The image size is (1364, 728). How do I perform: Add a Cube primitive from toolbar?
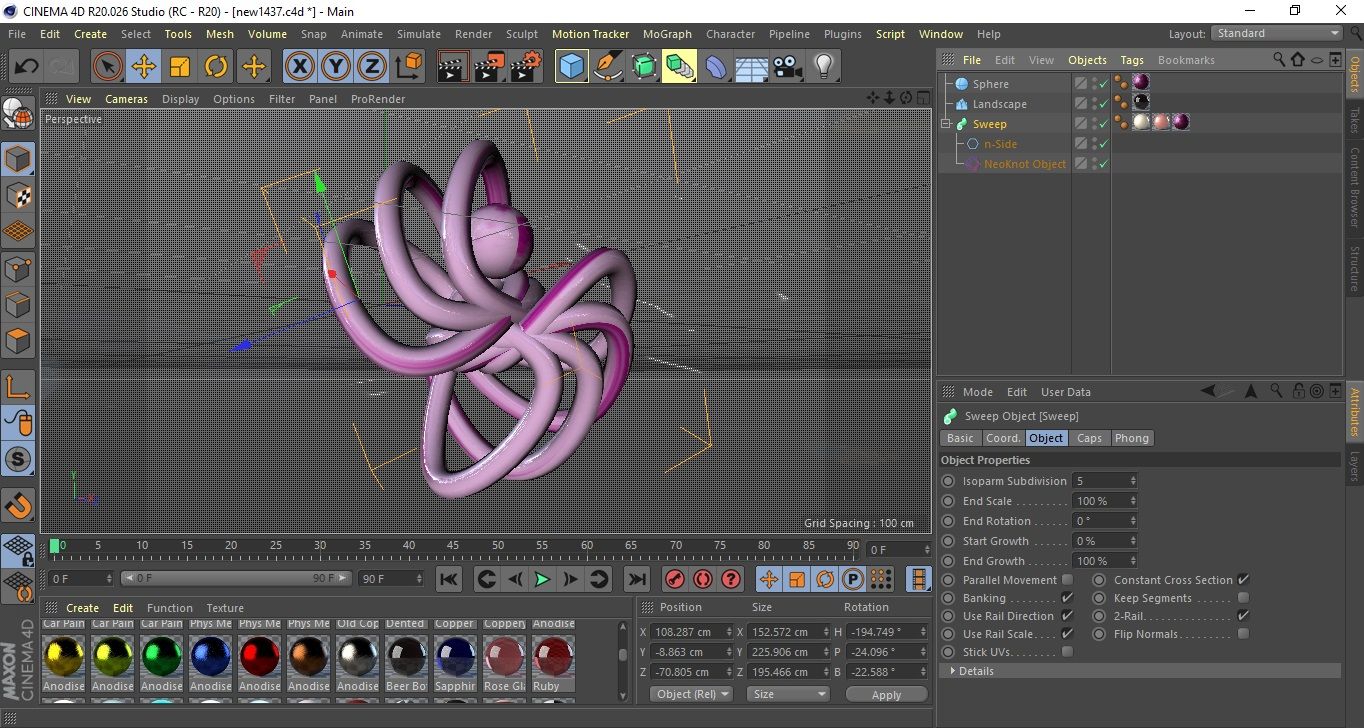[x=572, y=67]
